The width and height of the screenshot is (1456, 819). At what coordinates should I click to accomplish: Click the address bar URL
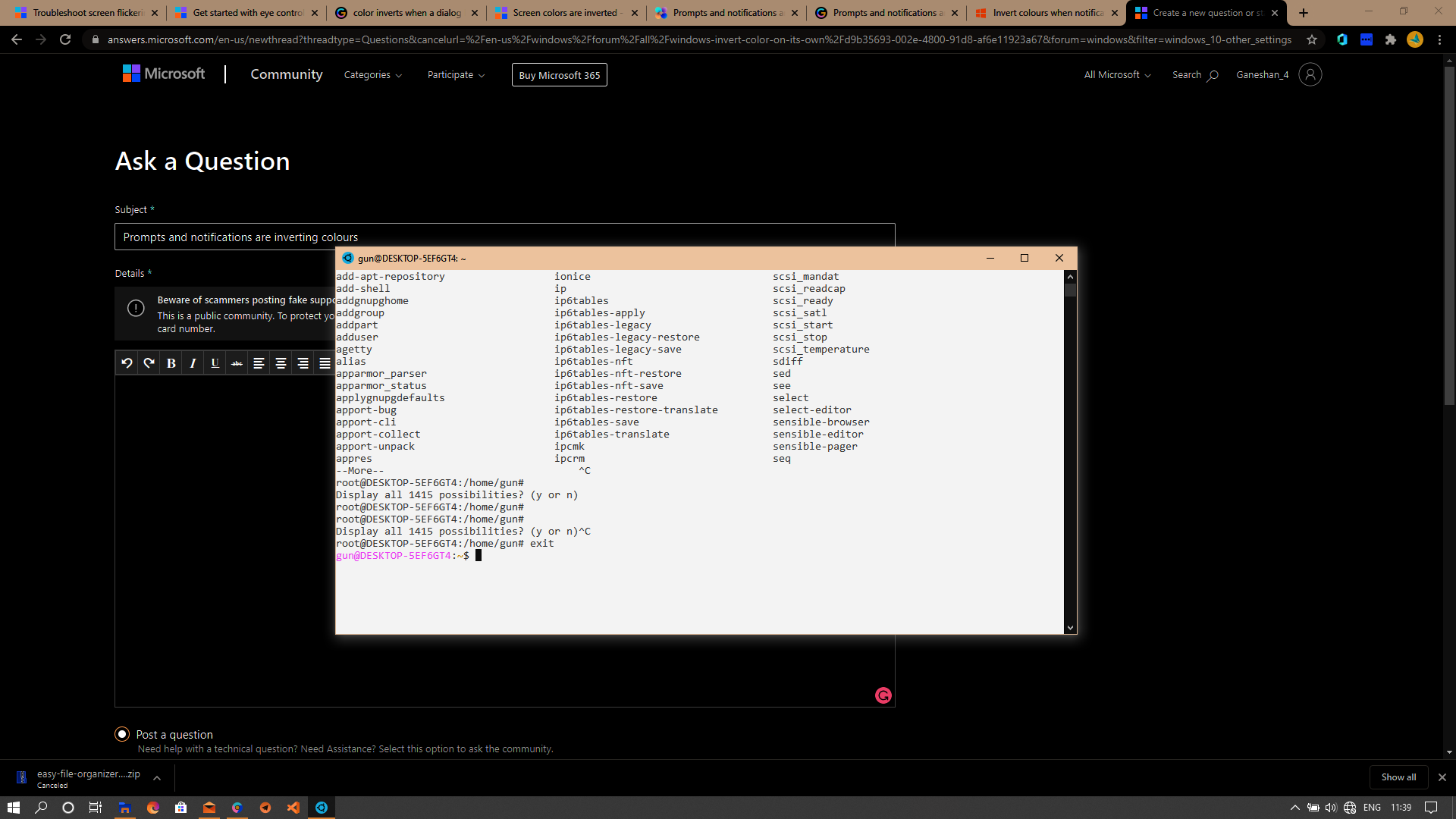[699, 39]
